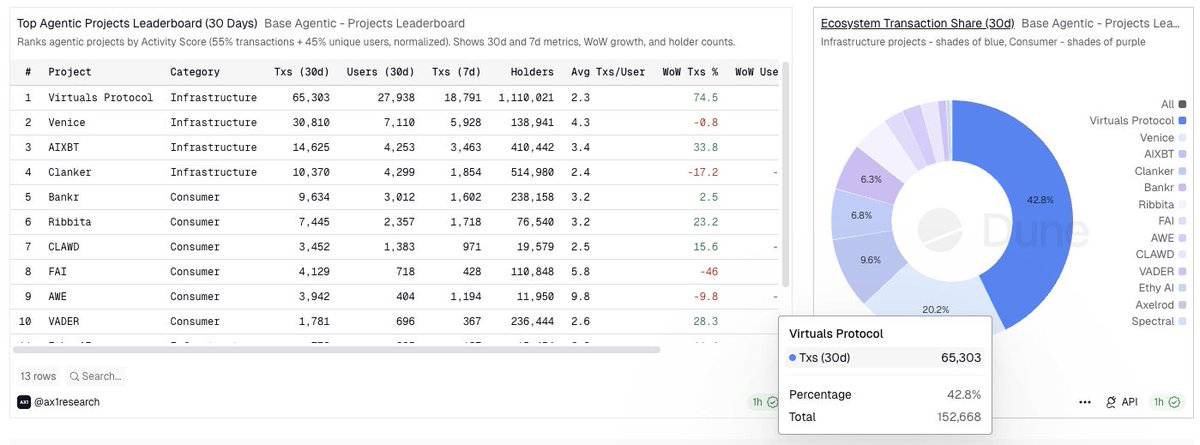Select the Bankr project cell
The height and width of the screenshot is (445, 1200).
point(63,197)
